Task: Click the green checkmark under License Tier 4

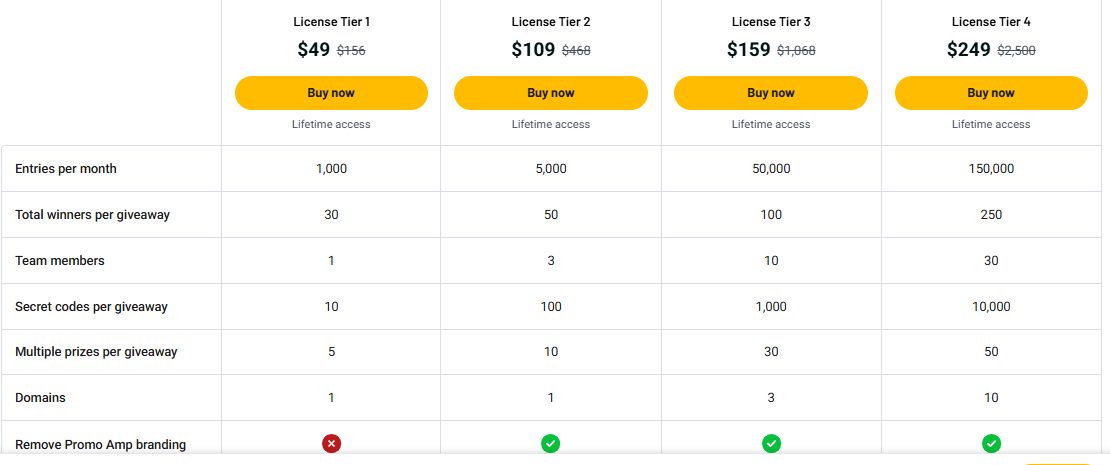Action: (x=991, y=443)
